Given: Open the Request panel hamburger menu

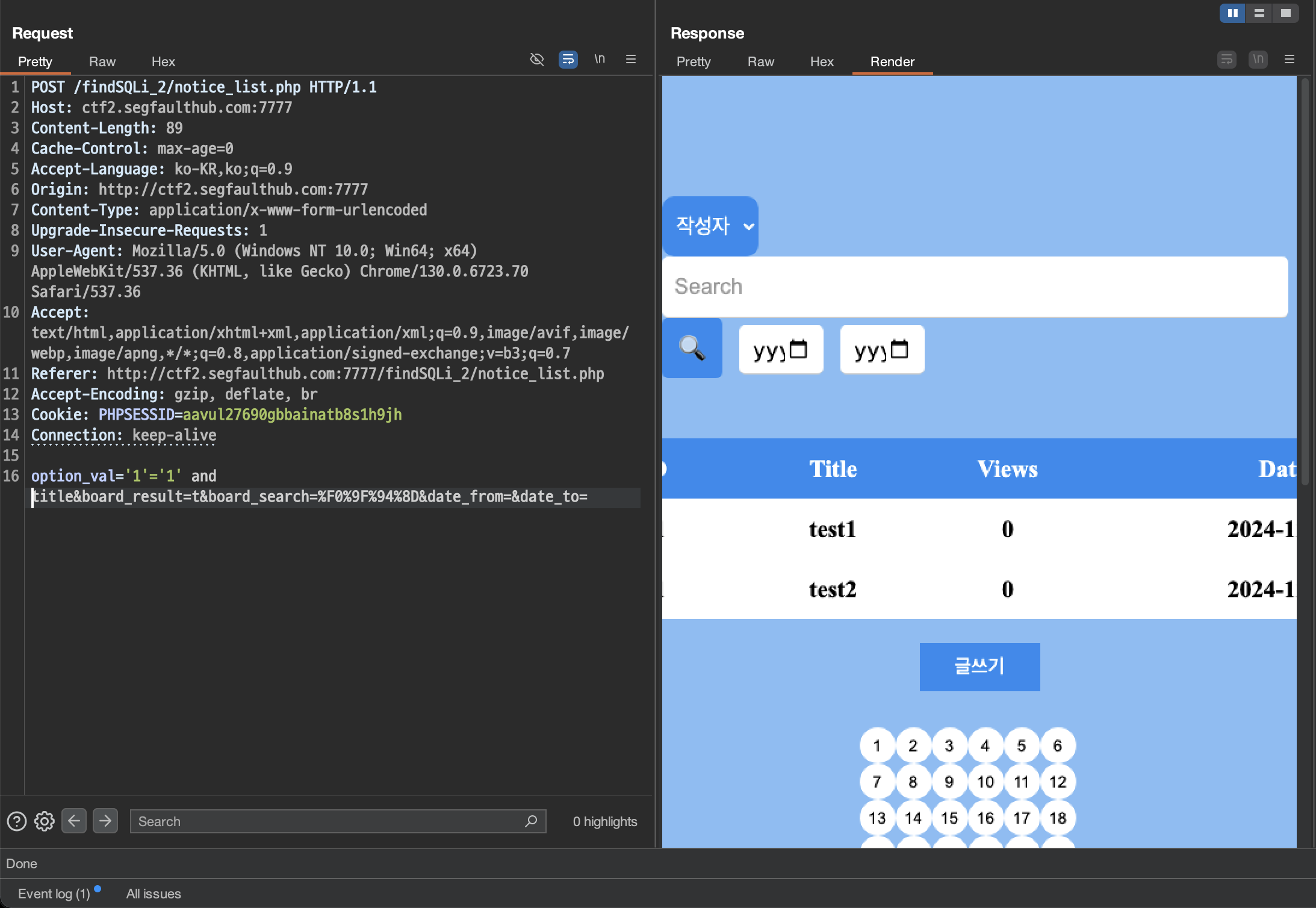Looking at the screenshot, I should click(631, 59).
